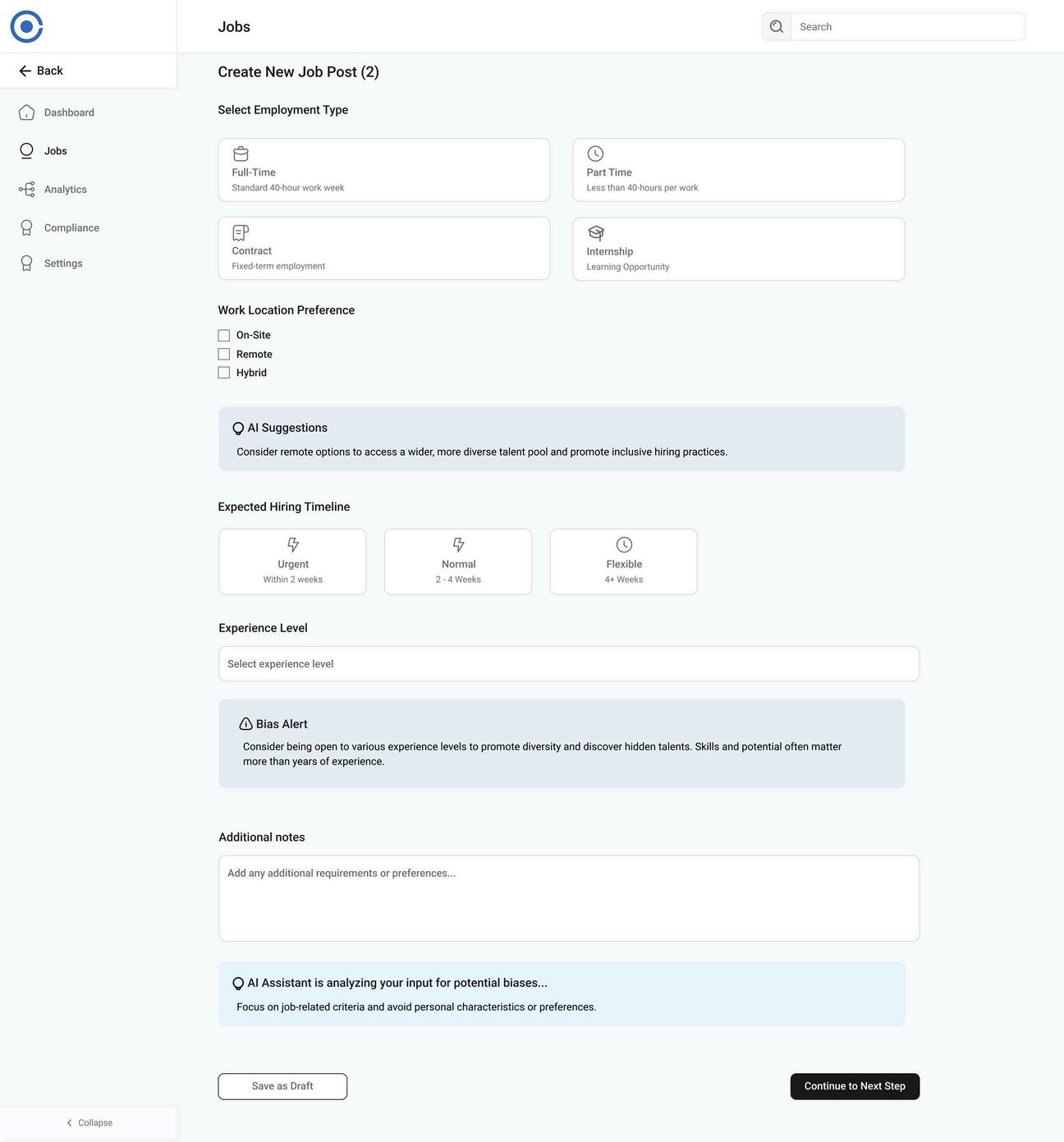The height and width of the screenshot is (1142, 1064).
Task: Check the On-Site location checkbox
Action: [x=223, y=335]
